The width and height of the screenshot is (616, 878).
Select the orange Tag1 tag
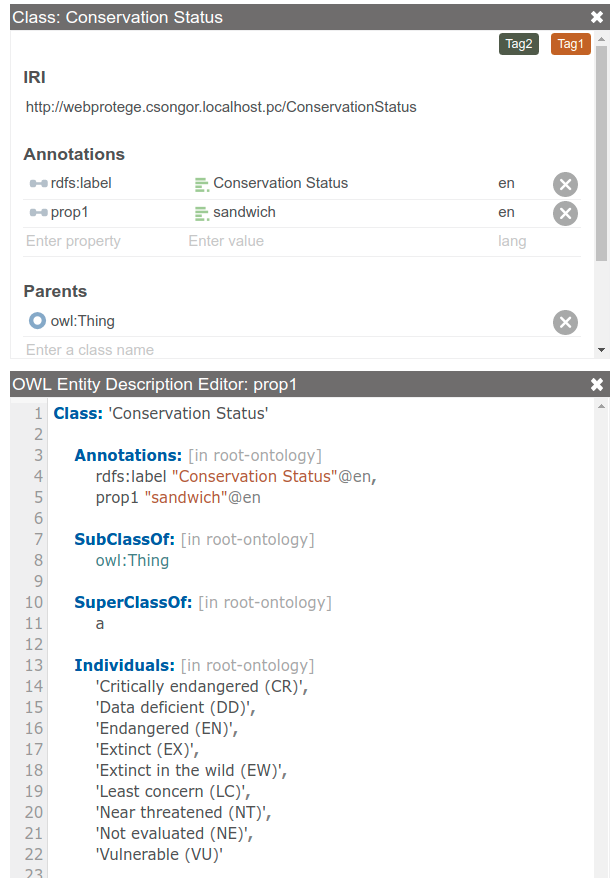pyautogui.click(x=570, y=44)
